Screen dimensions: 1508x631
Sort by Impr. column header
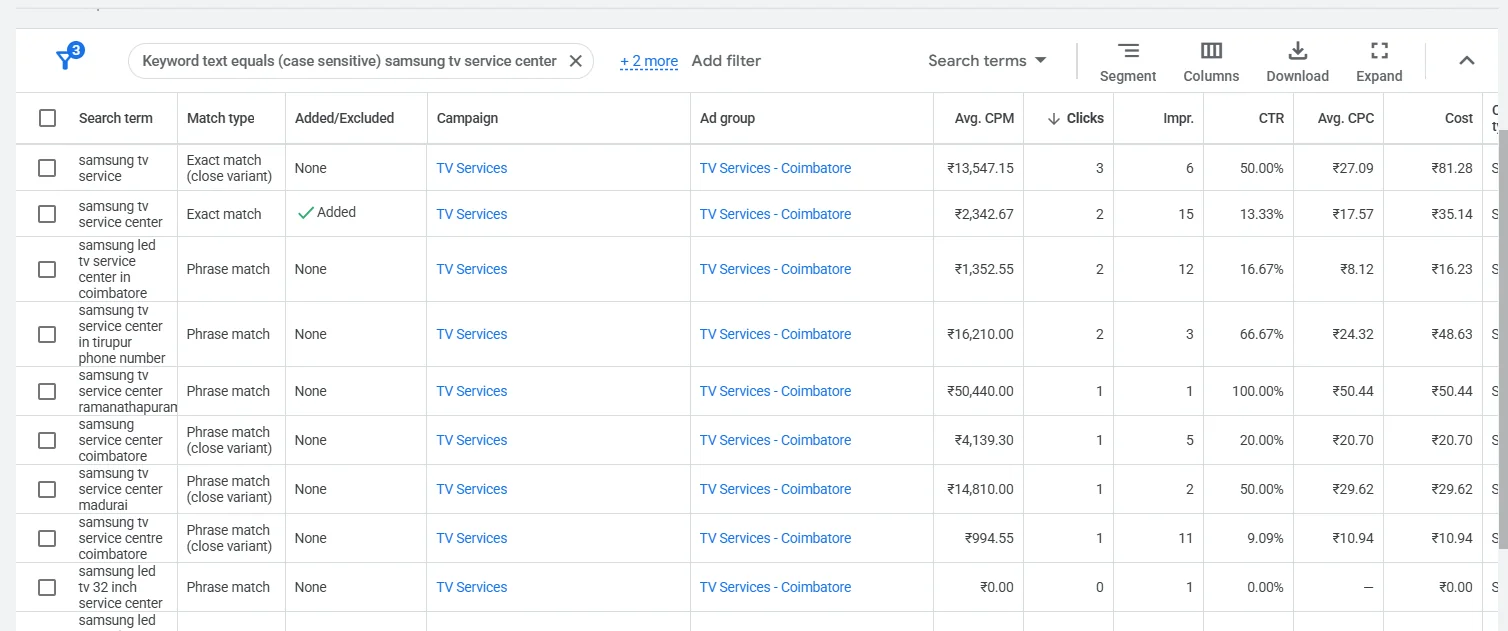coord(1178,118)
